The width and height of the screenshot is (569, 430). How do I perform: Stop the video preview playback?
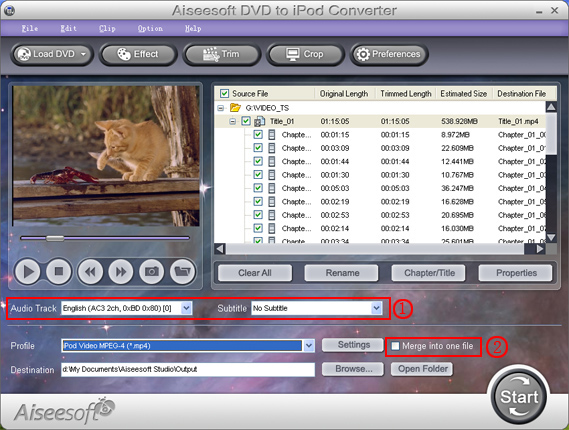[58, 271]
